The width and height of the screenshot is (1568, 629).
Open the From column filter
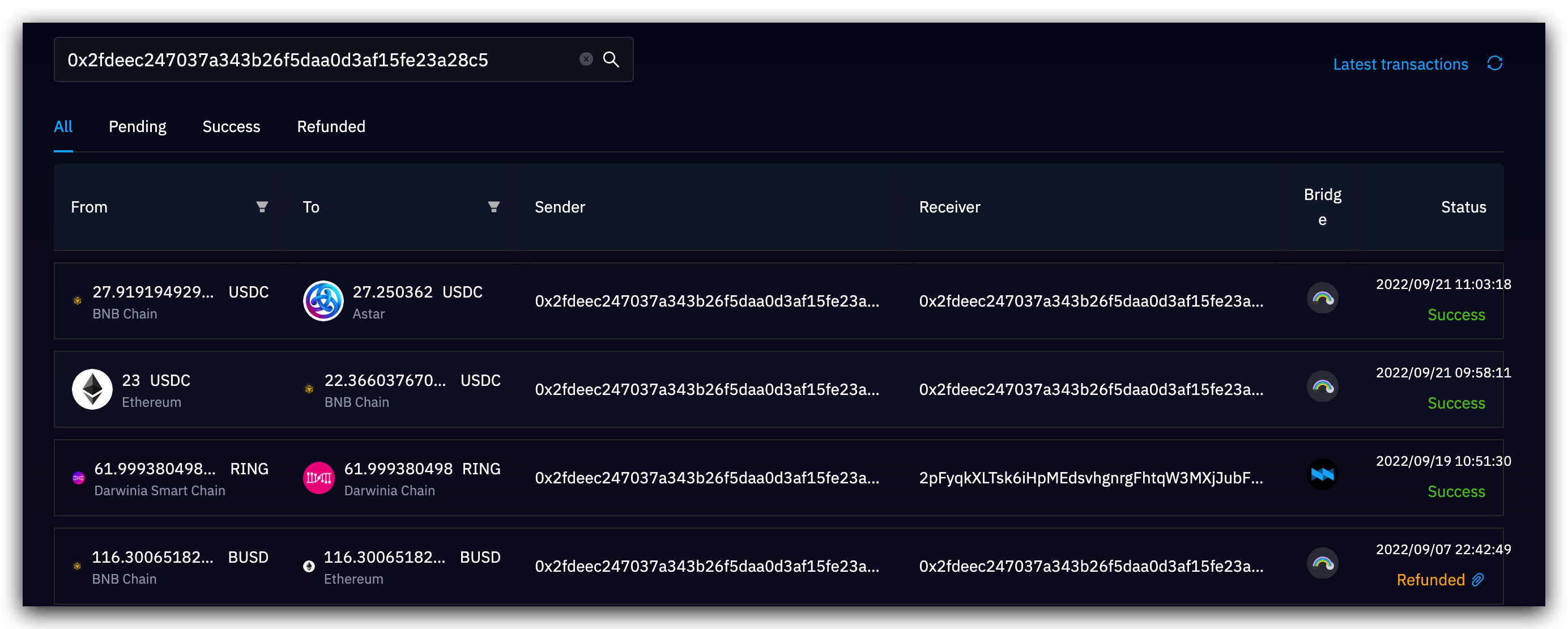pyautogui.click(x=262, y=207)
